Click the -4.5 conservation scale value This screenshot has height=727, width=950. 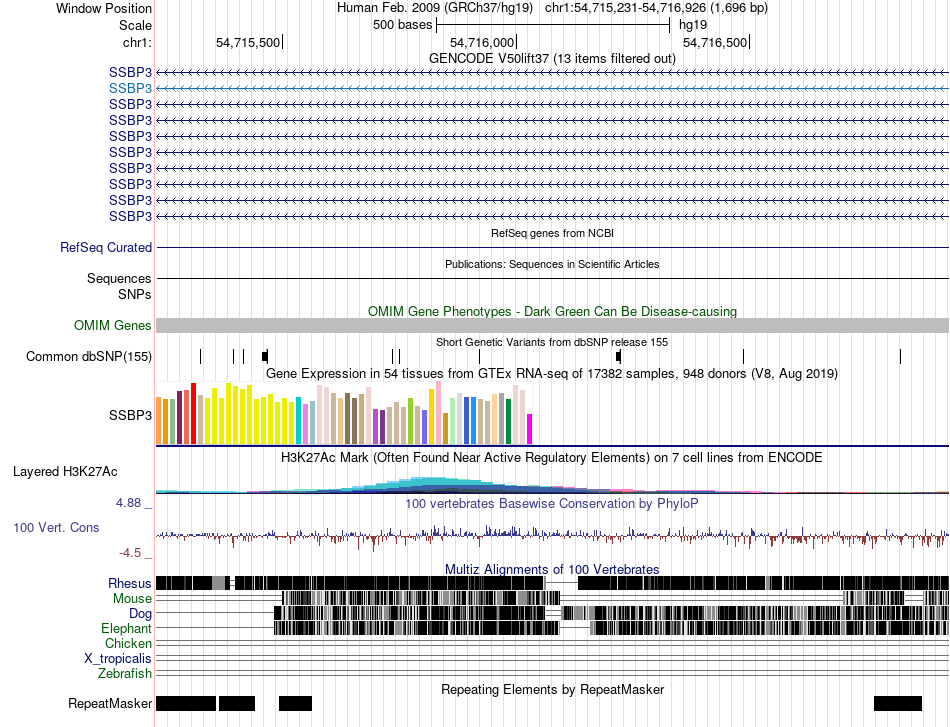130,553
